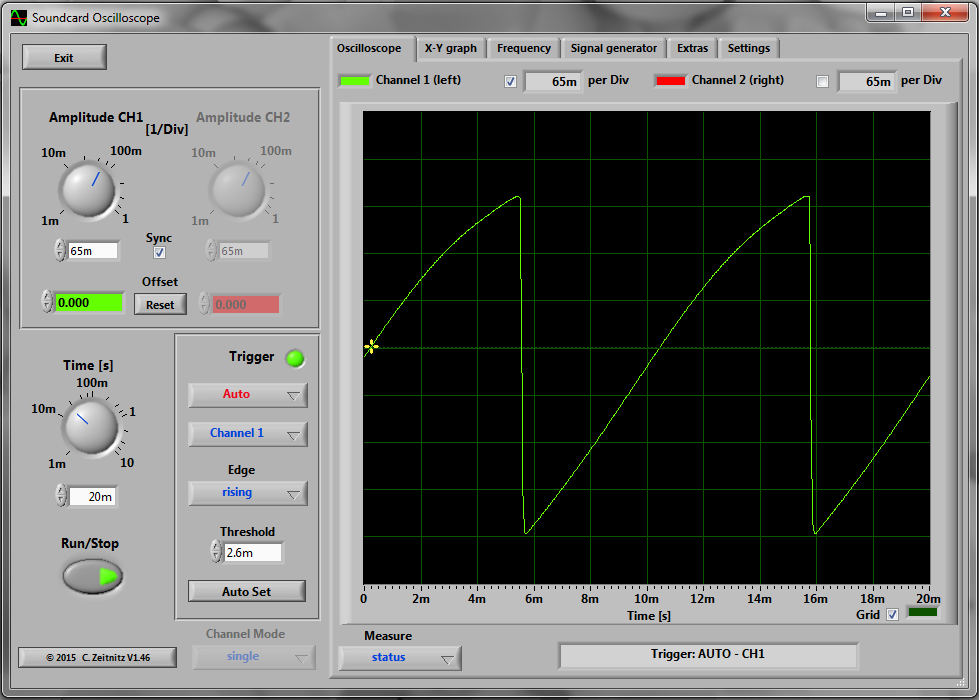
Task: Turn the Amplitude CH1 knob
Action: (89, 190)
